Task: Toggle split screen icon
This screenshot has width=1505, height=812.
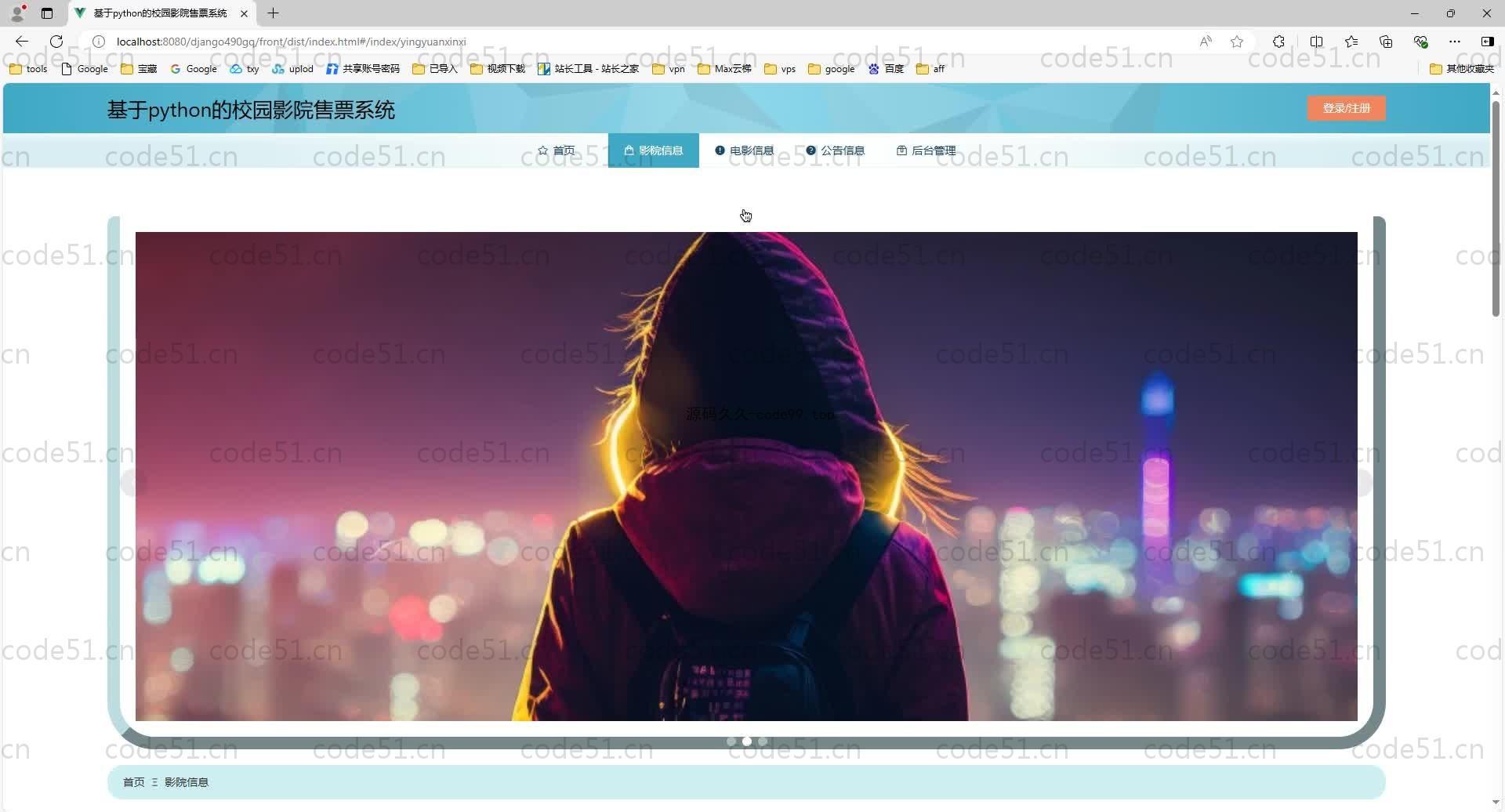Action: 1316,42
